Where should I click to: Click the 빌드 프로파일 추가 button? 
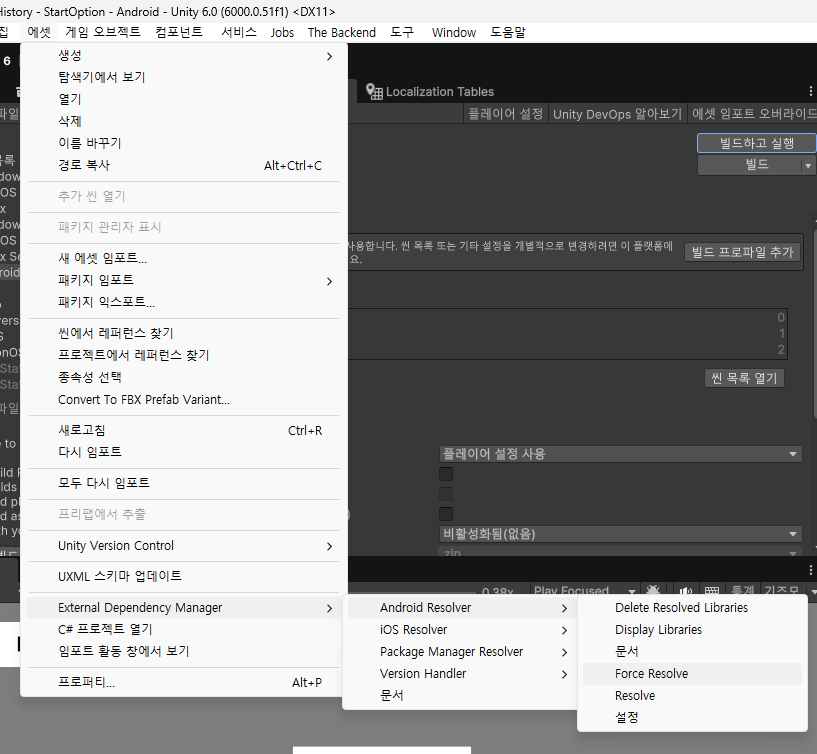click(x=742, y=252)
